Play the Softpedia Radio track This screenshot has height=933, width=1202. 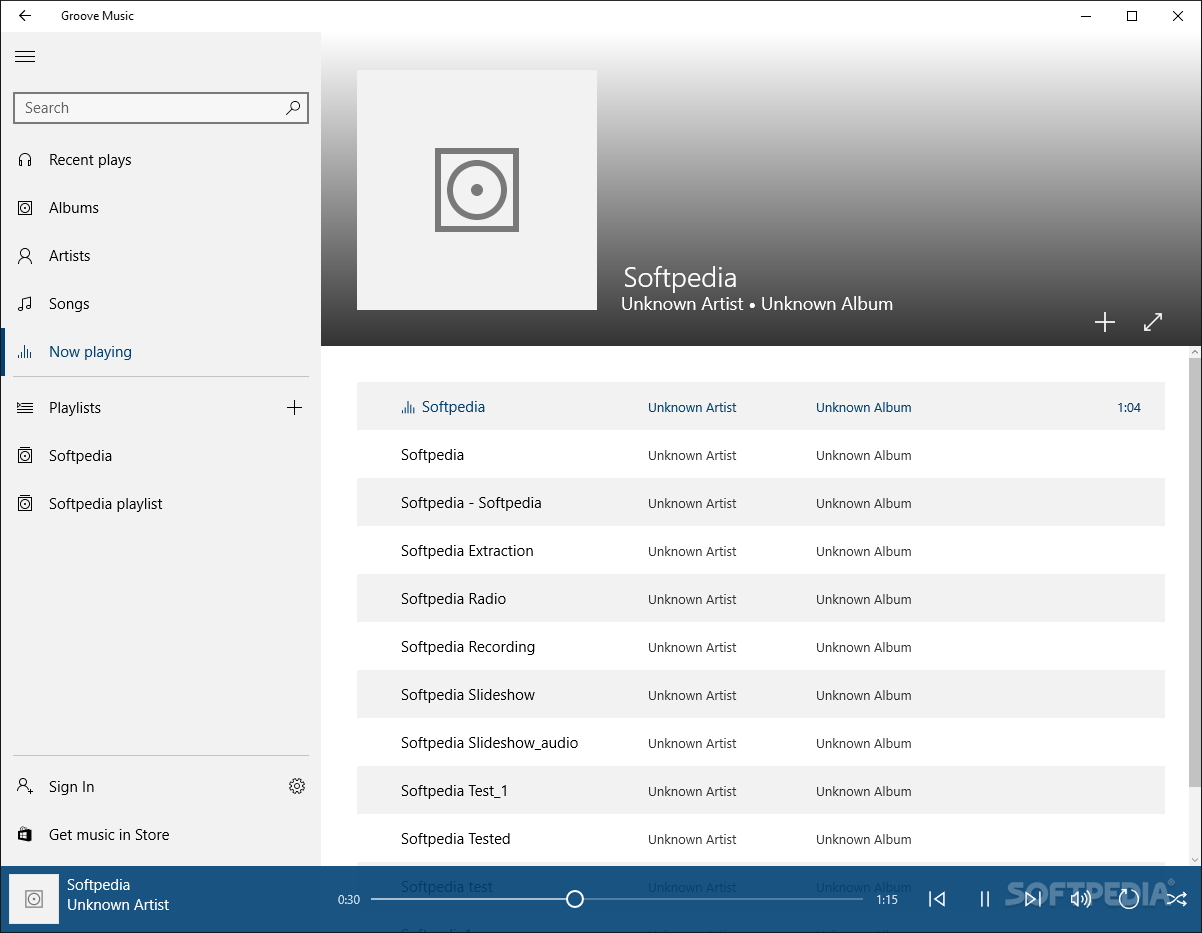click(x=761, y=599)
